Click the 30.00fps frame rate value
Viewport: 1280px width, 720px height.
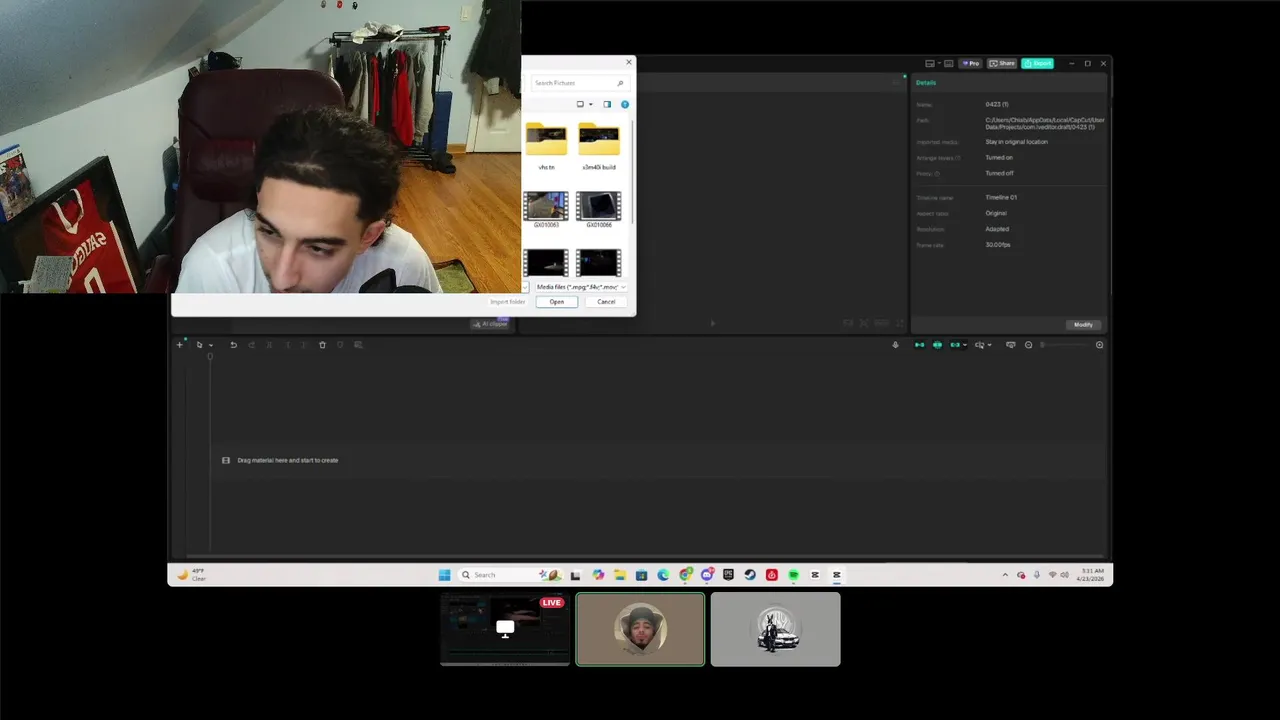pyautogui.click(x=998, y=245)
